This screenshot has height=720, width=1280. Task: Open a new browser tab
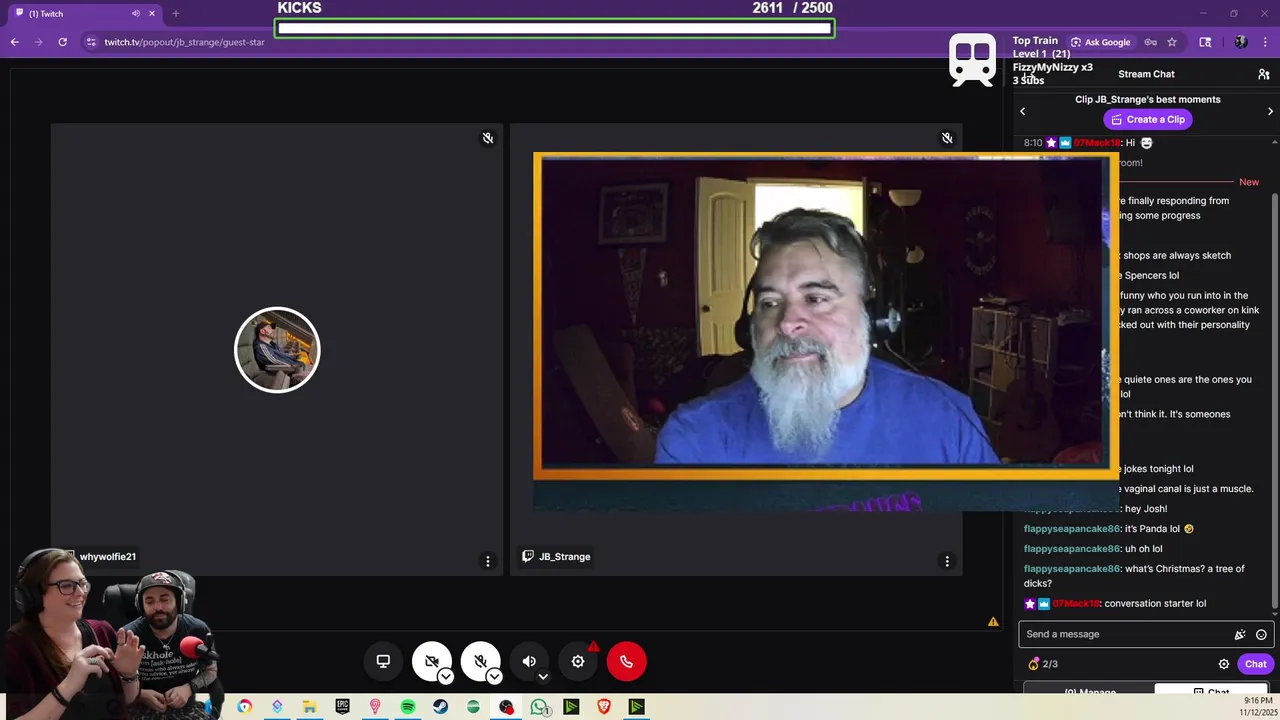tap(176, 13)
